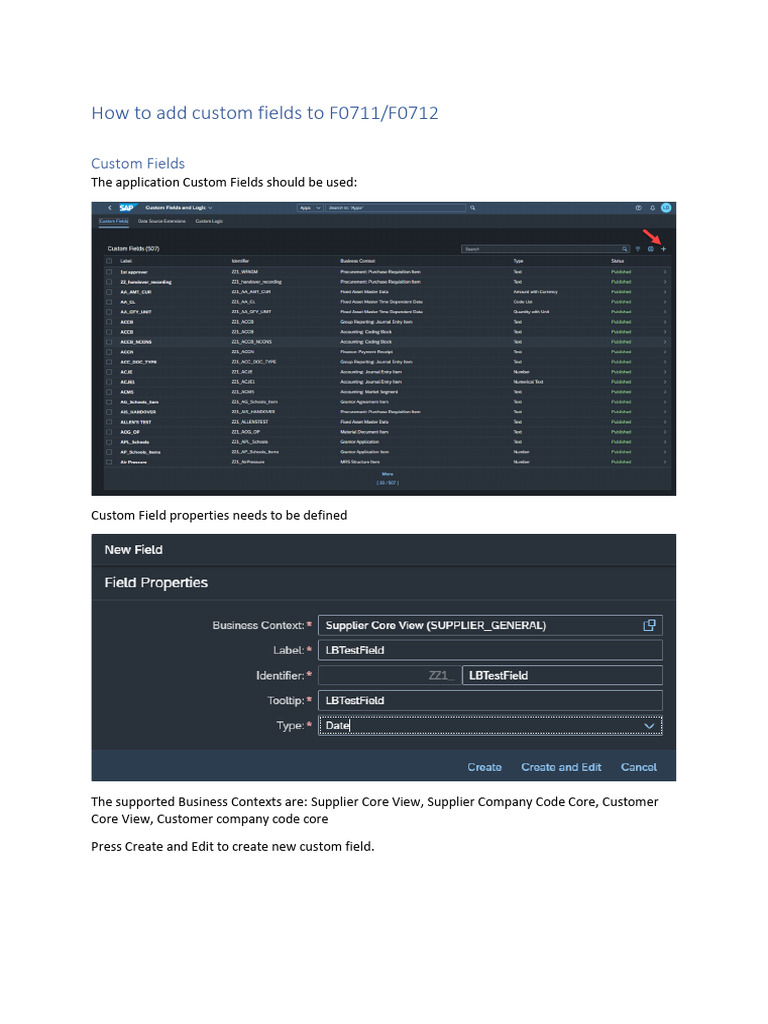Image resolution: width=768 pixels, height=1024 pixels.
Task: Open details arrow for 1st approver row
Action: point(665,272)
